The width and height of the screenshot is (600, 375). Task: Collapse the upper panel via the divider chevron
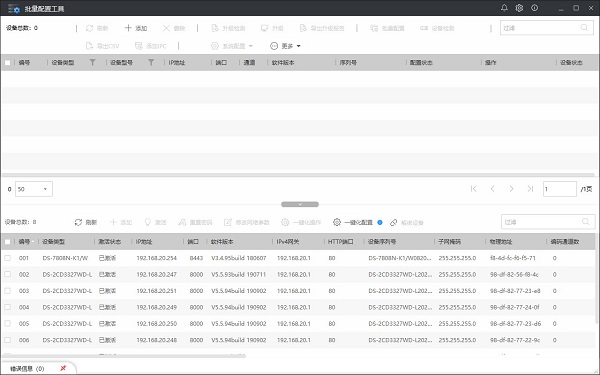click(300, 204)
